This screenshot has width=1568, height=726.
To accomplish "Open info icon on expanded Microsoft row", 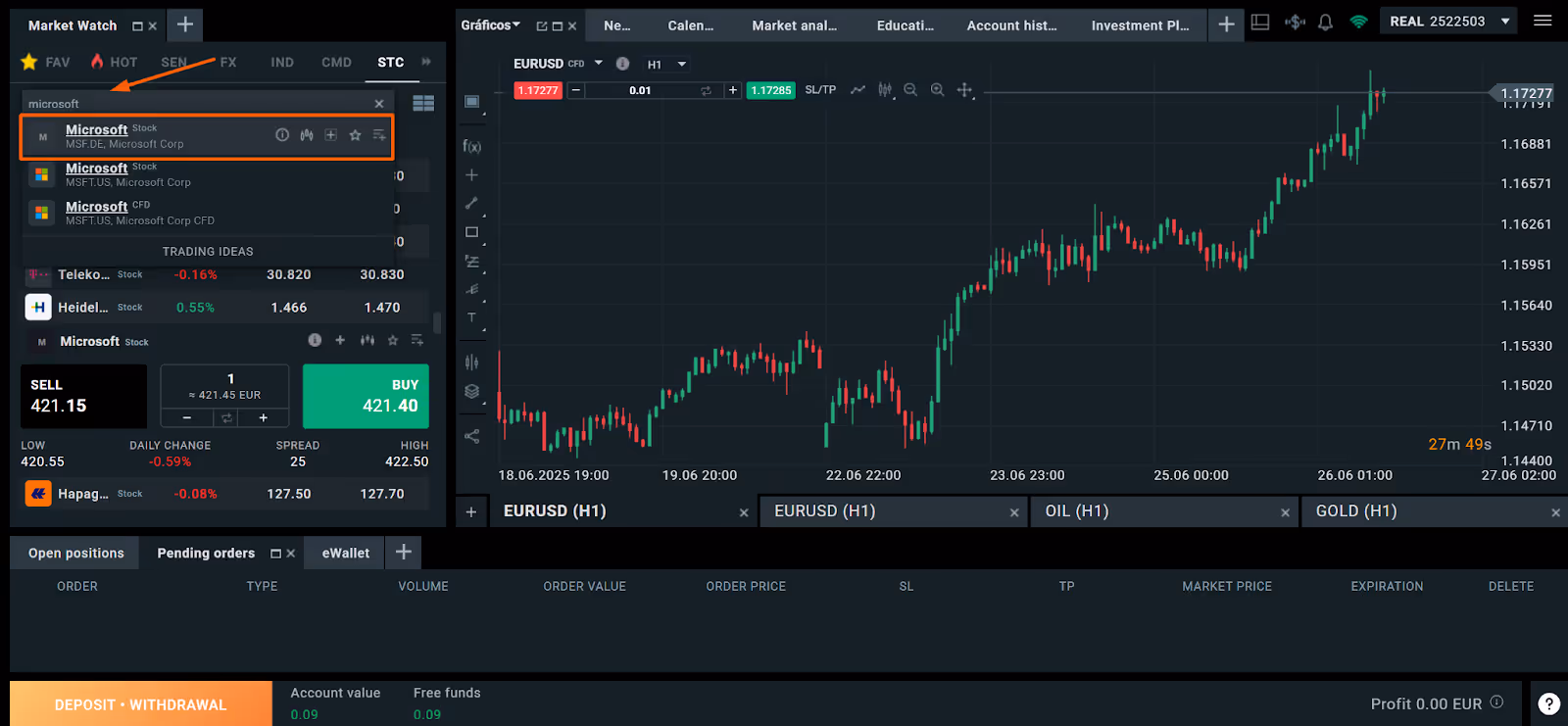I will [315, 340].
